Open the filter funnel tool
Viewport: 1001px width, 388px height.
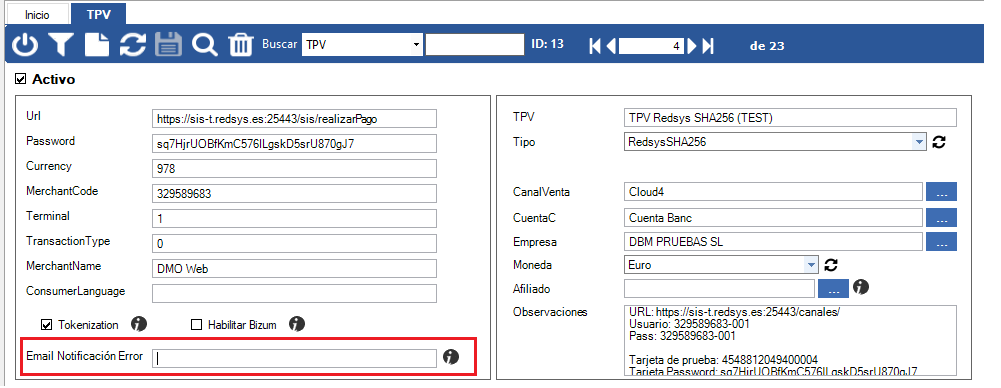click(x=62, y=45)
